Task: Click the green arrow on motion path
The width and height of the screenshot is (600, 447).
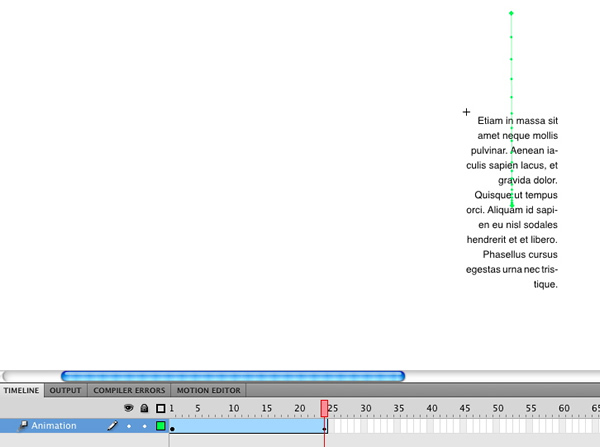Action: 512,203
